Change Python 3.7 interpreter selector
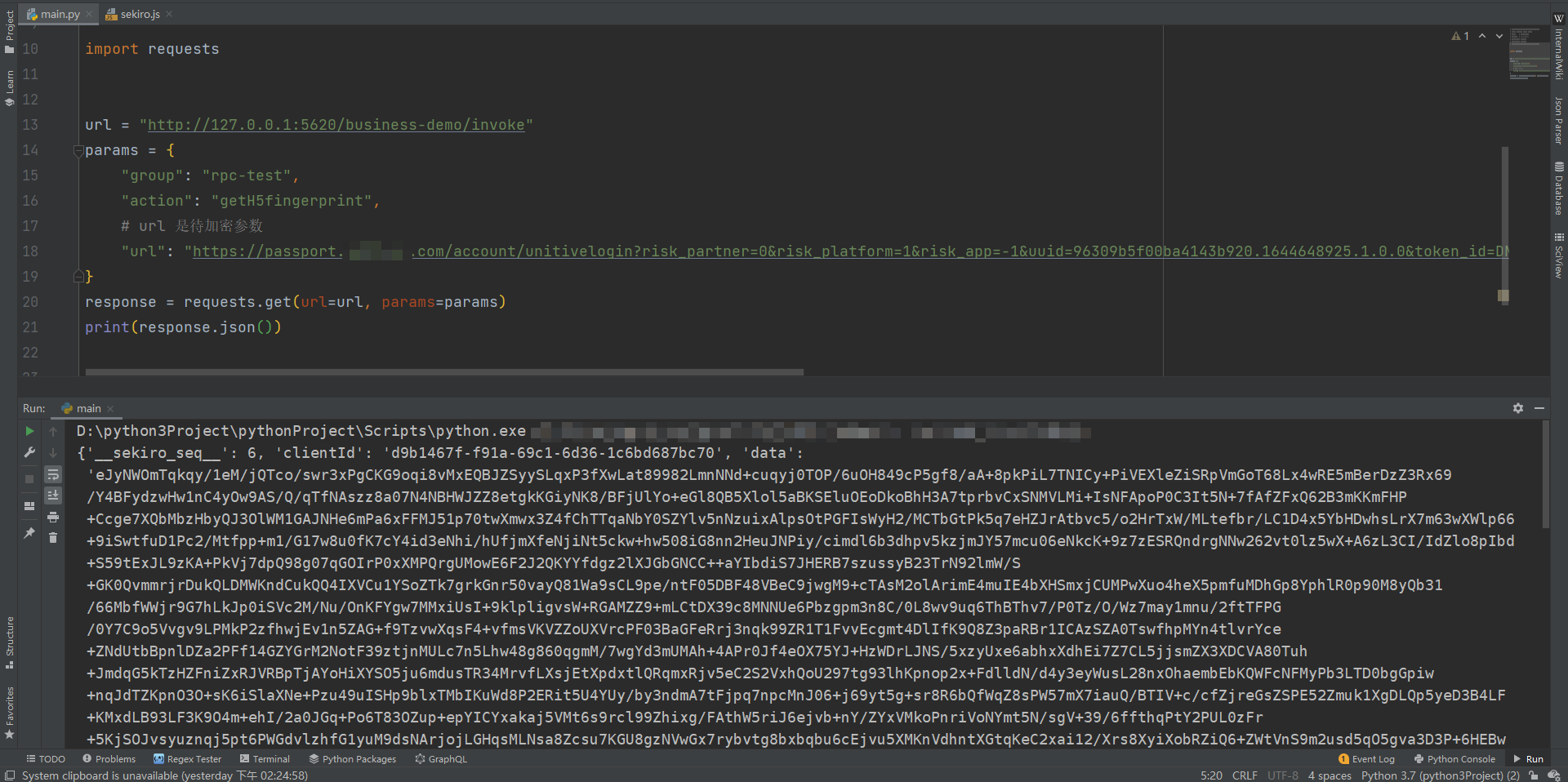 click(x=1440, y=775)
